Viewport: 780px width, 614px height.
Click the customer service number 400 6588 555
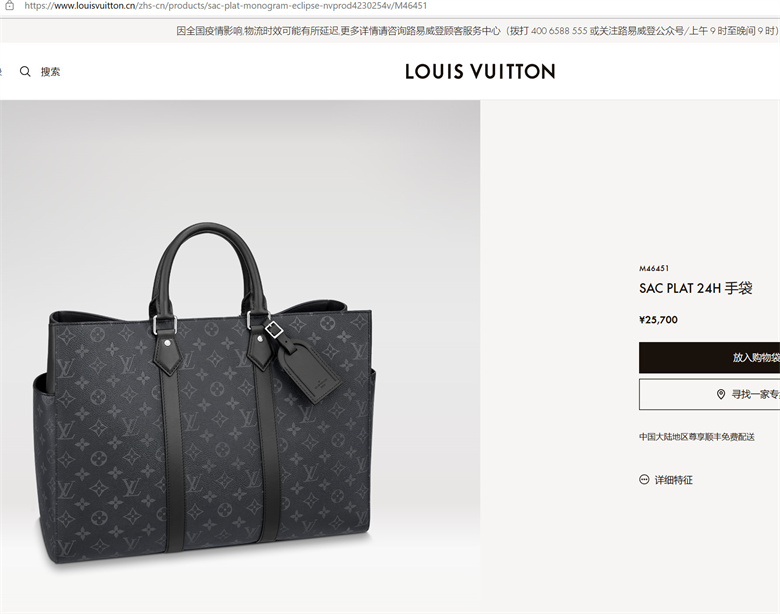(559, 31)
